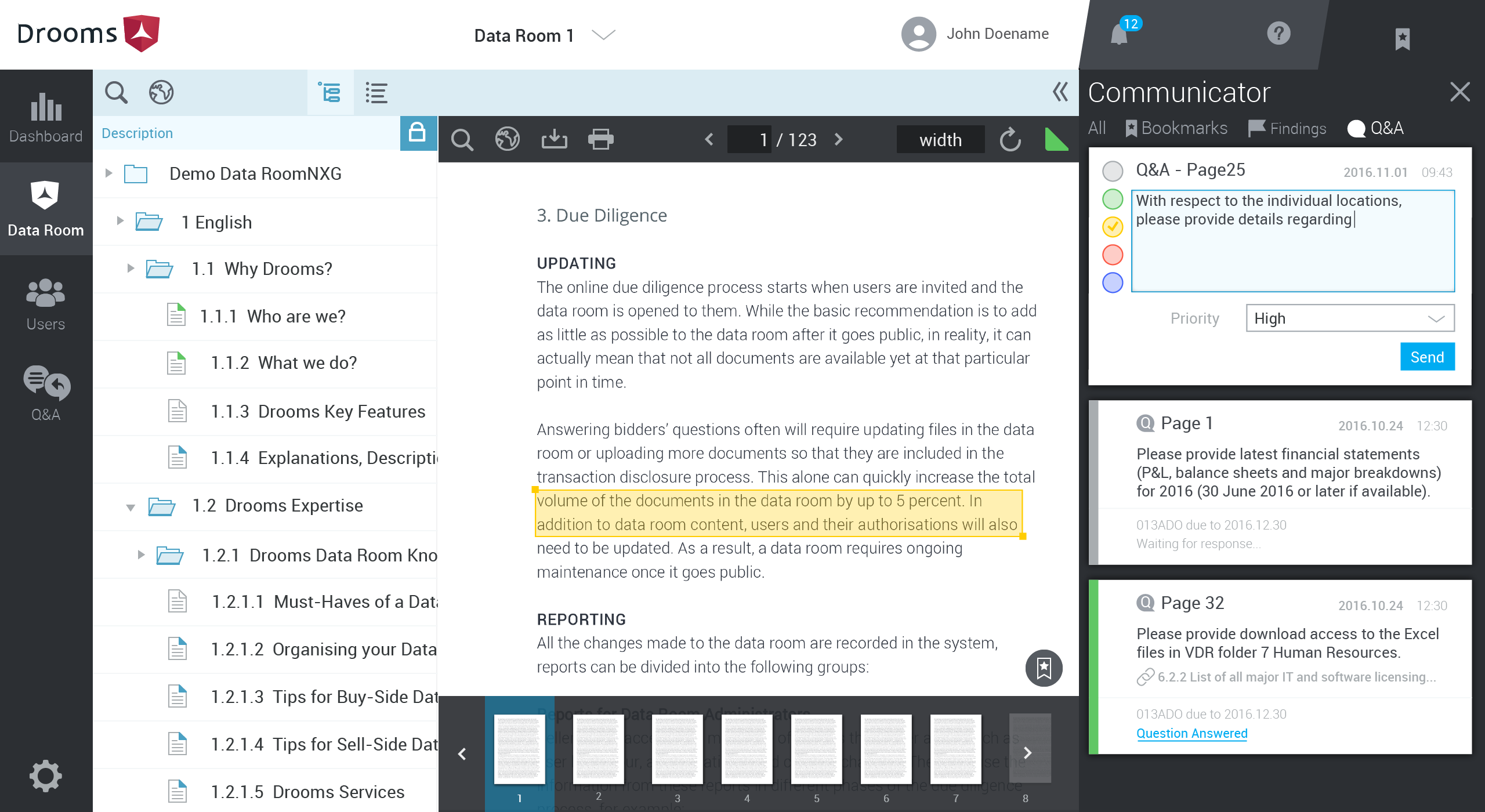Image resolution: width=1485 pixels, height=812 pixels.
Task: Print the document using printer icon
Action: point(600,140)
